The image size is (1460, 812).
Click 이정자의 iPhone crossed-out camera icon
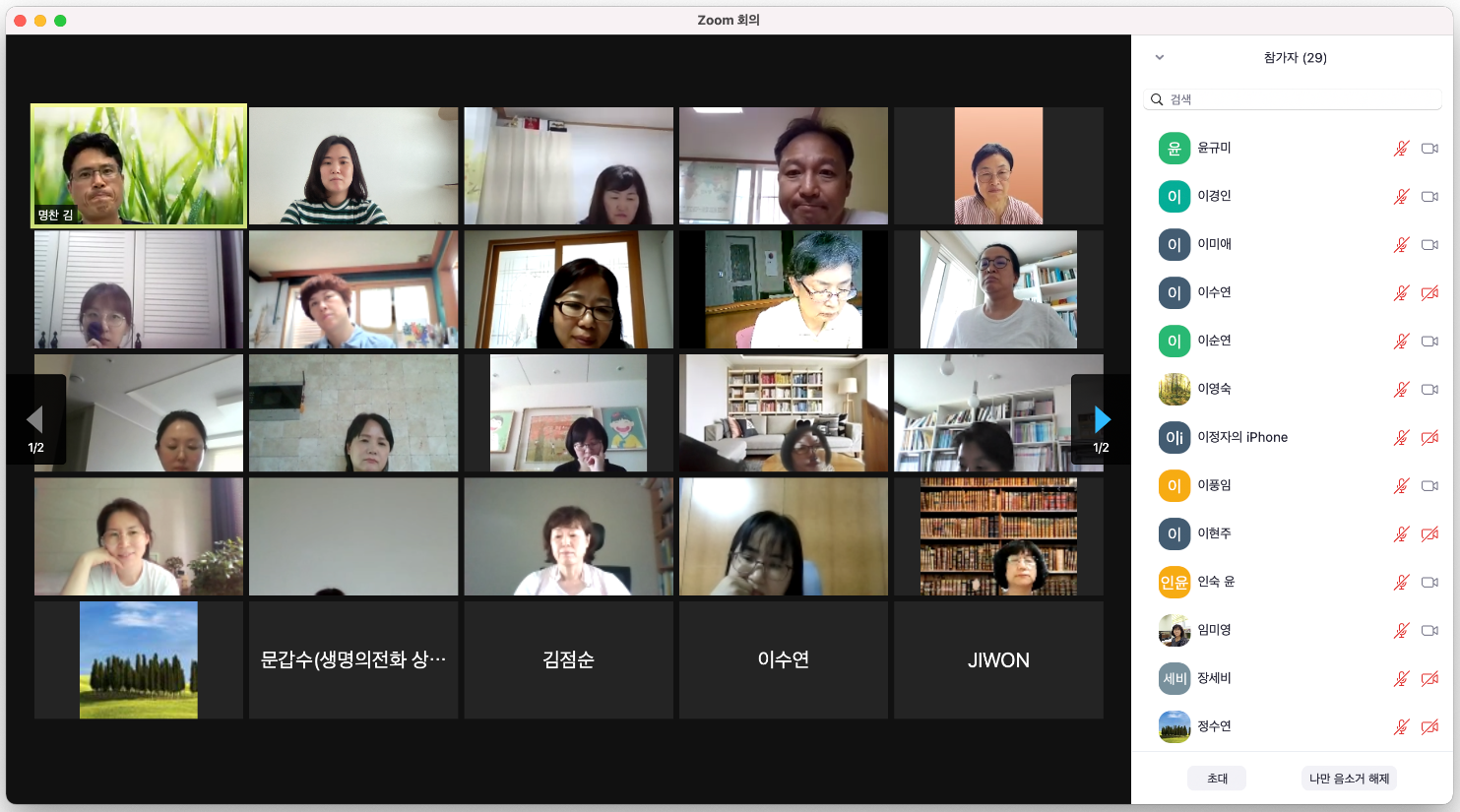(1429, 438)
